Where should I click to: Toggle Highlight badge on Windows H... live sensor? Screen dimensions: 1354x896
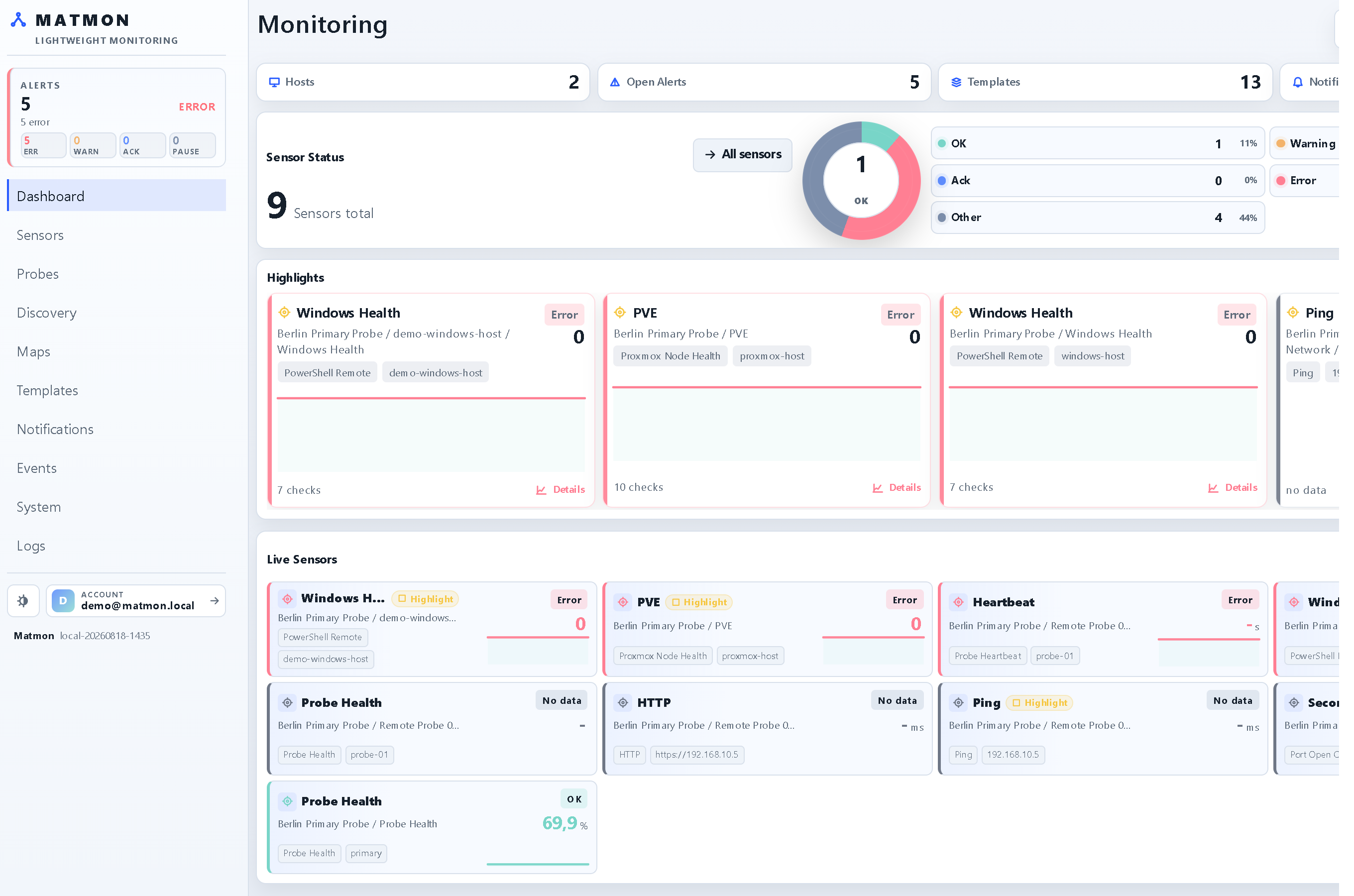coord(425,599)
